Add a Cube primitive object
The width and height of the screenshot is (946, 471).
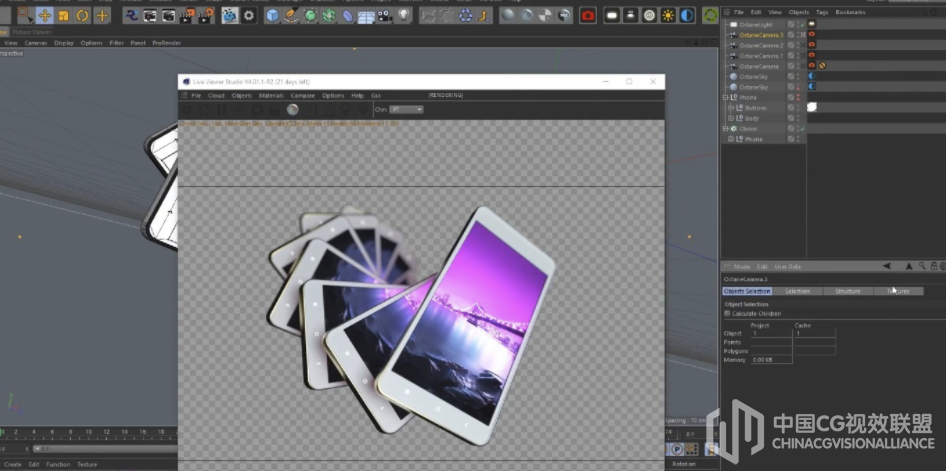[273, 16]
